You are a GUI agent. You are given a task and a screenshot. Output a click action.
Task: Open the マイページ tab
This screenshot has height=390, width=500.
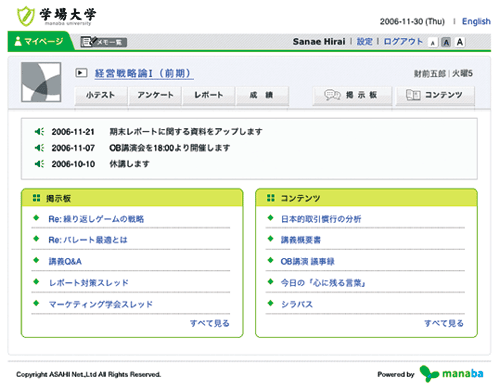(39, 41)
